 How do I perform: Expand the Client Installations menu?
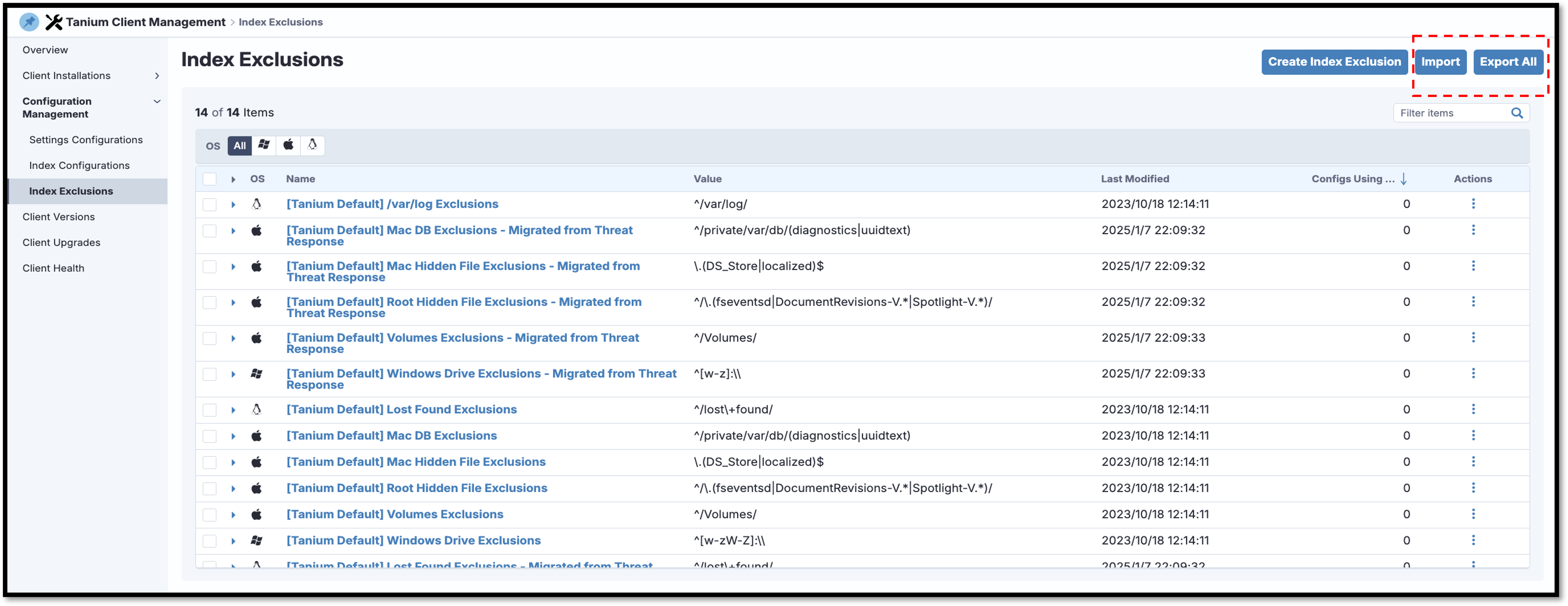pyautogui.click(x=156, y=76)
